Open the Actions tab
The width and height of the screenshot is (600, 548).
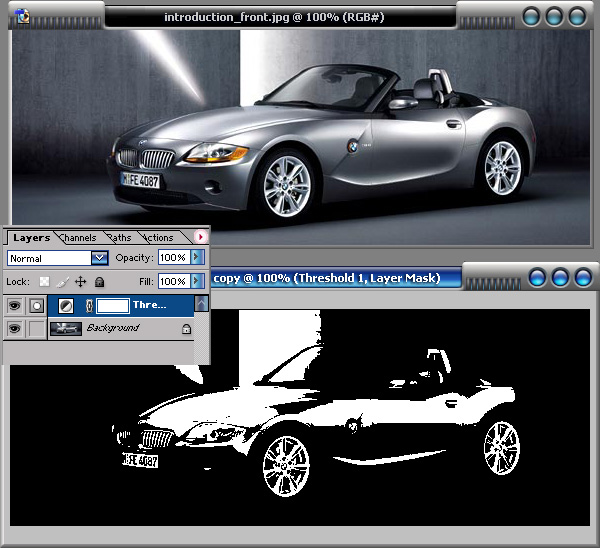coord(158,238)
